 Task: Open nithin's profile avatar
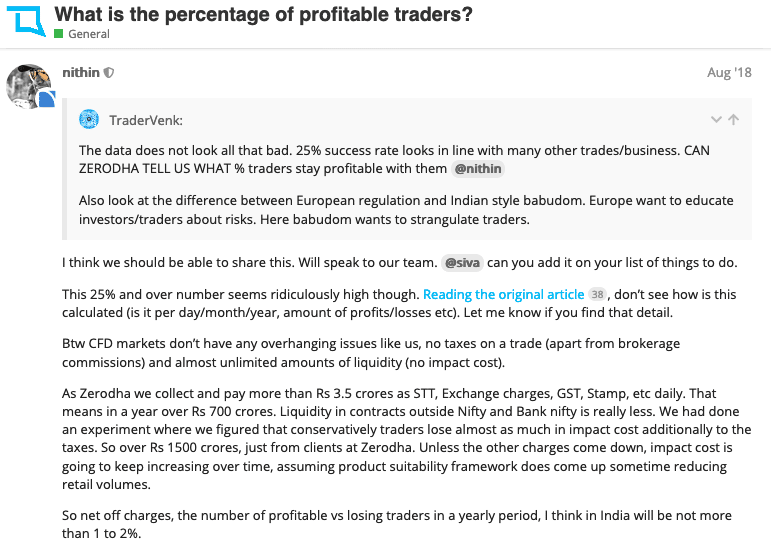point(28,86)
